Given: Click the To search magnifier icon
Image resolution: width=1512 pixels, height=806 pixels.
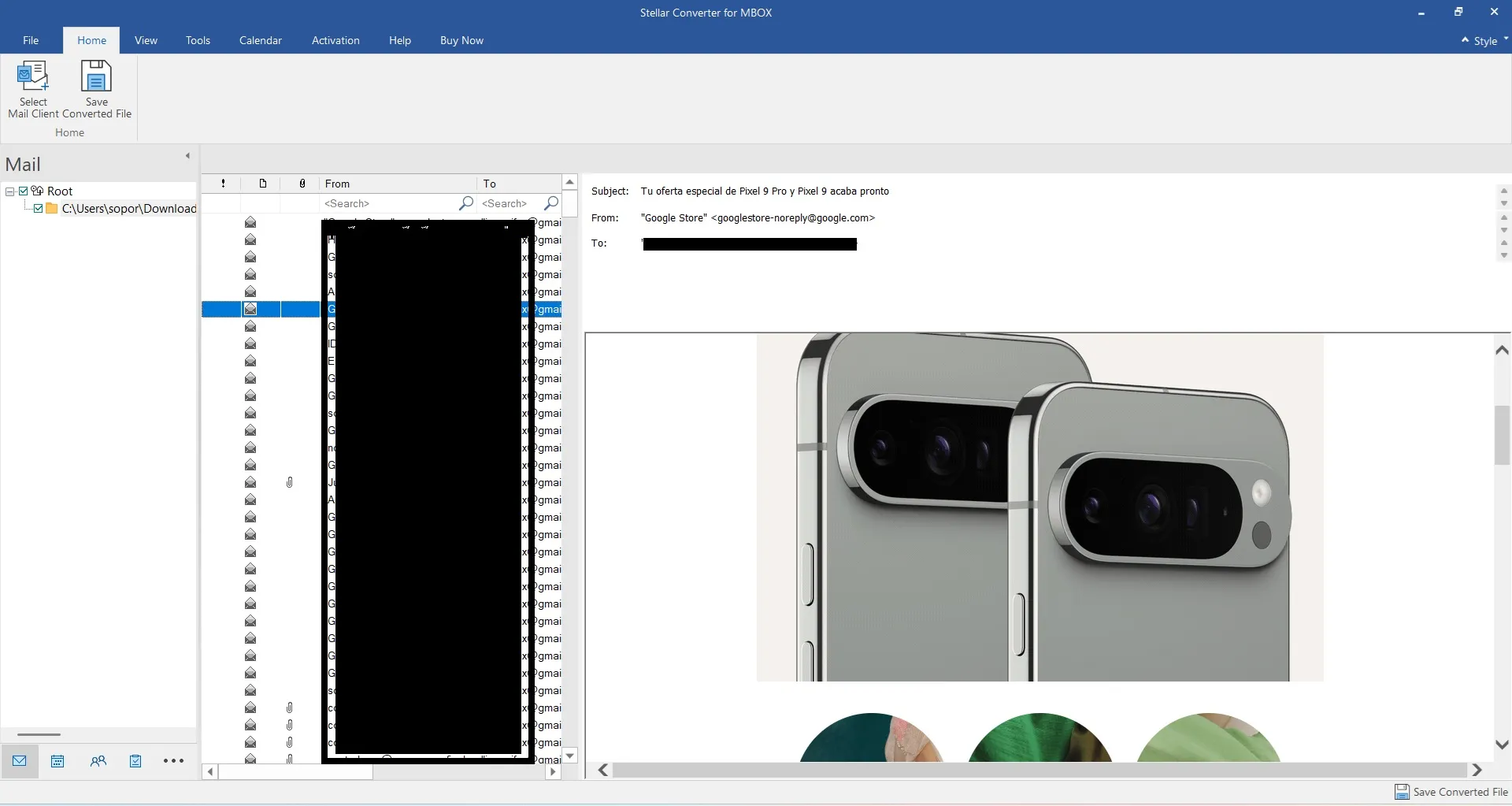Looking at the screenshot, I should pyautogui.click(x=552, y=203).
